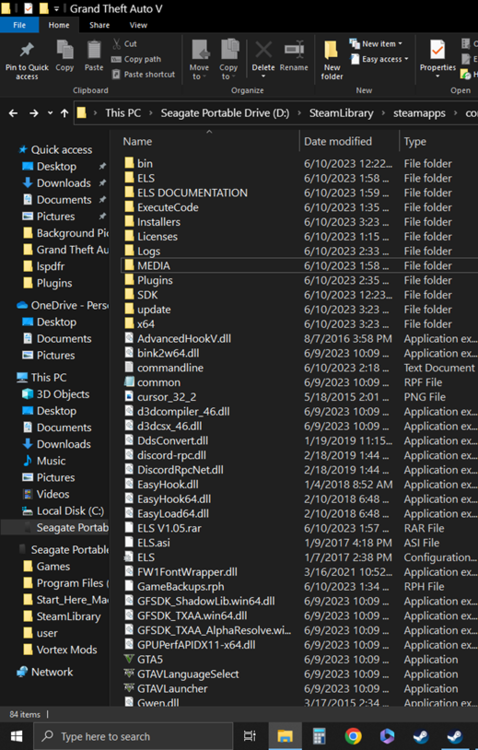Select Local Disk (C:) in navigation pane

pos(70,511)
